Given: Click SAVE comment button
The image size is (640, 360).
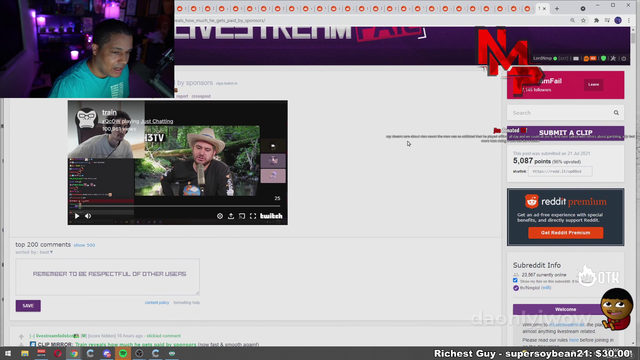Looking at the screenshot, I should [x=28, y=306].
